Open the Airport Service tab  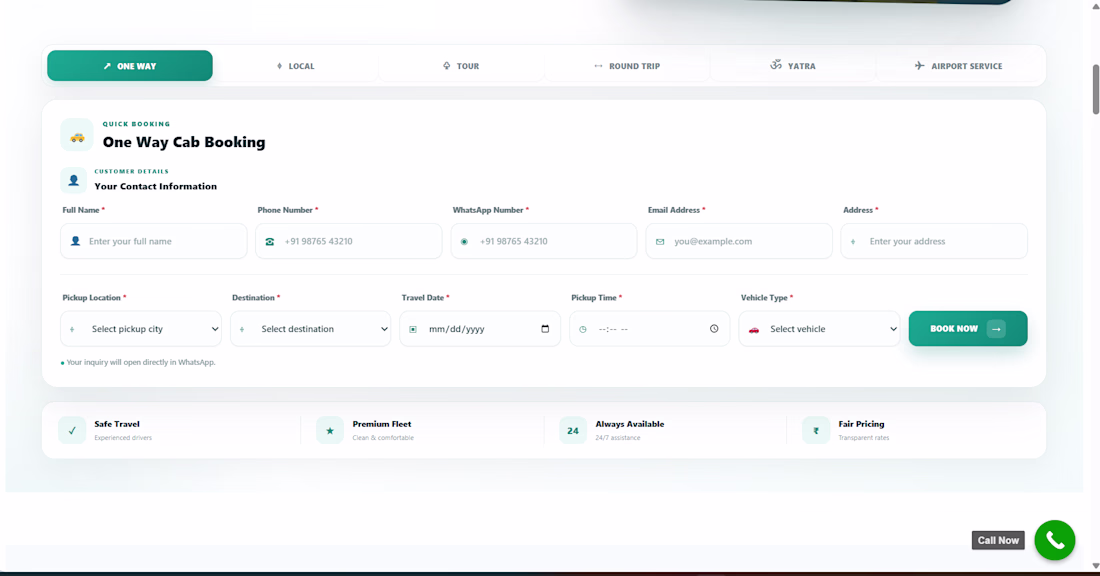pos(959,66)
